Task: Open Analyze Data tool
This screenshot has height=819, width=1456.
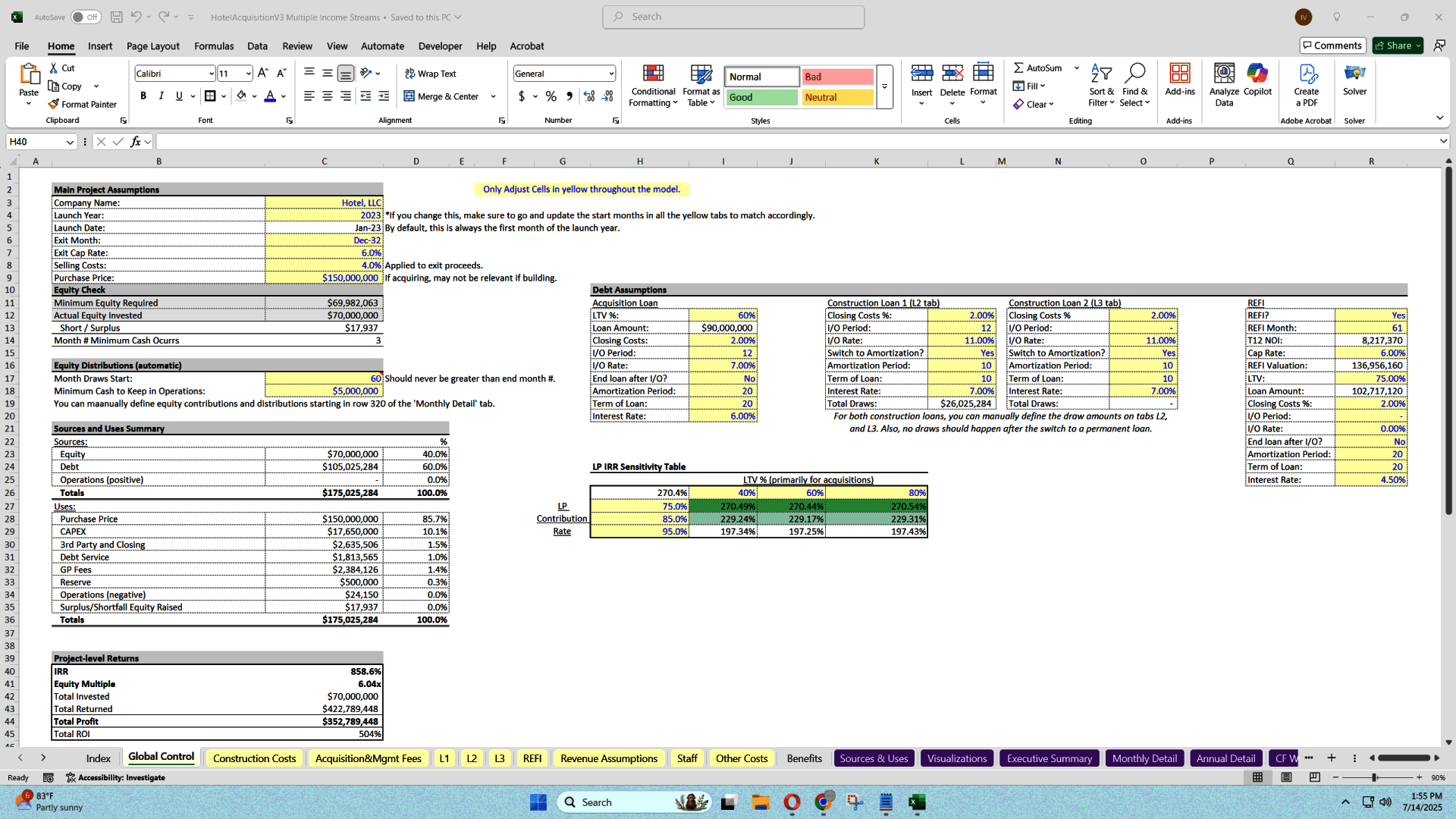Action: coord(1224,84)
